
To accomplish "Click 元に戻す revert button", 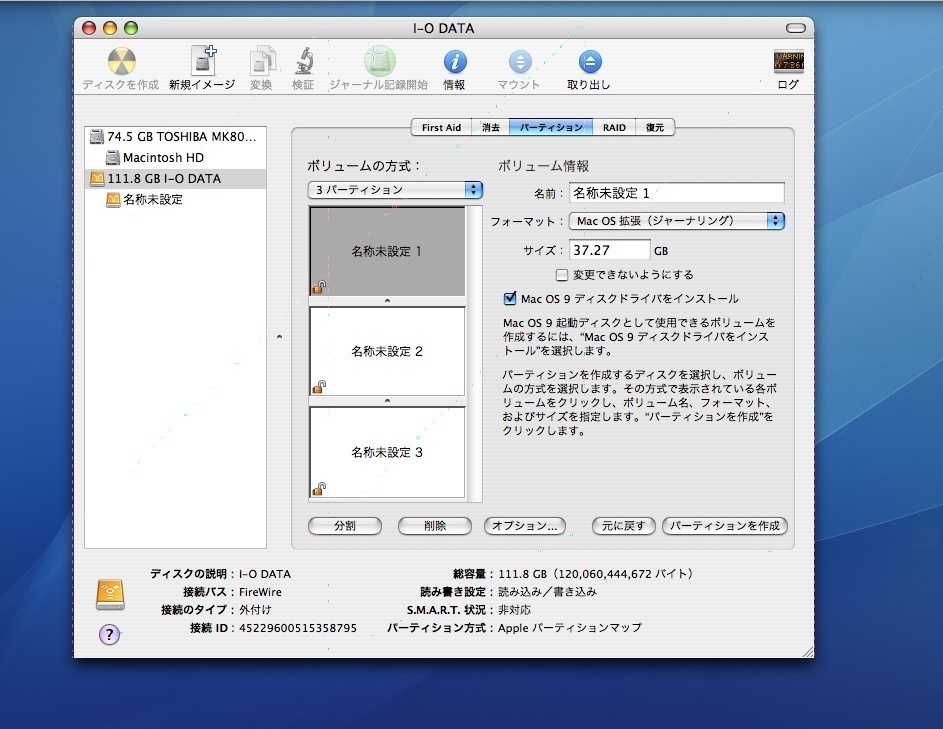I will tap(624, 526).
